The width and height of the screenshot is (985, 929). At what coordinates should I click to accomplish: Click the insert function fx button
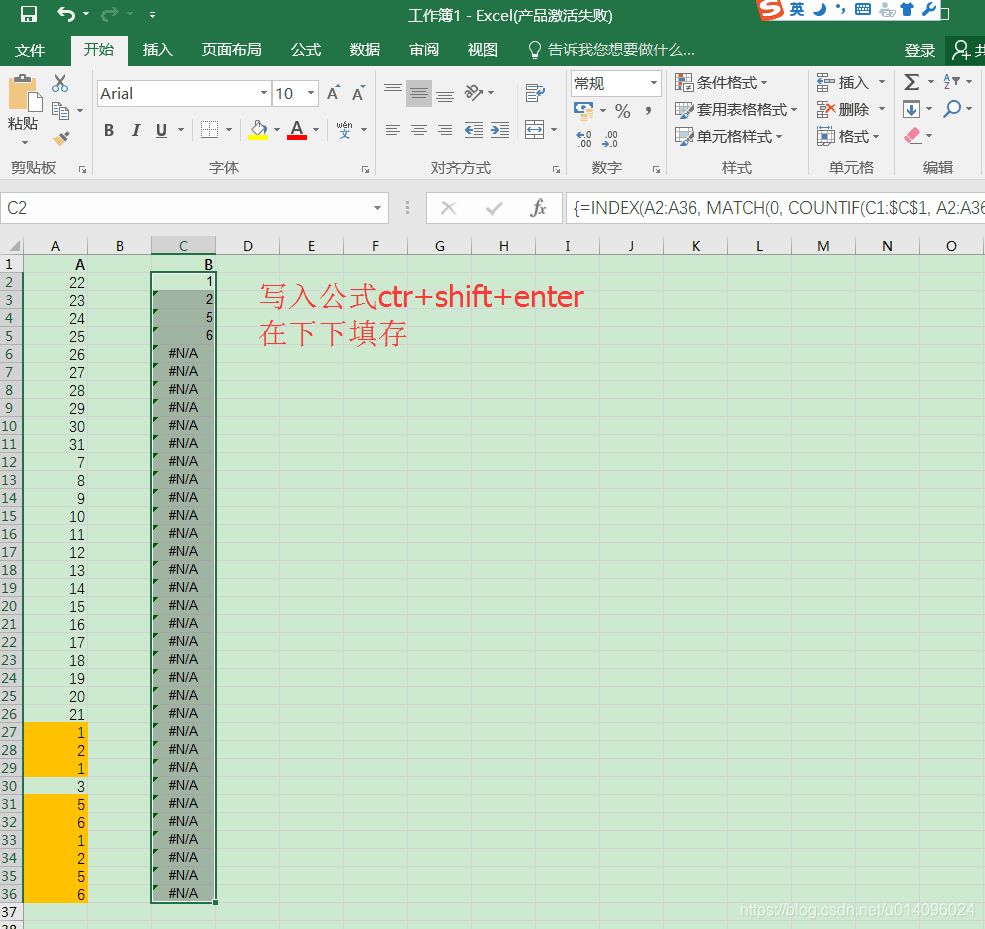click(538, 208)
